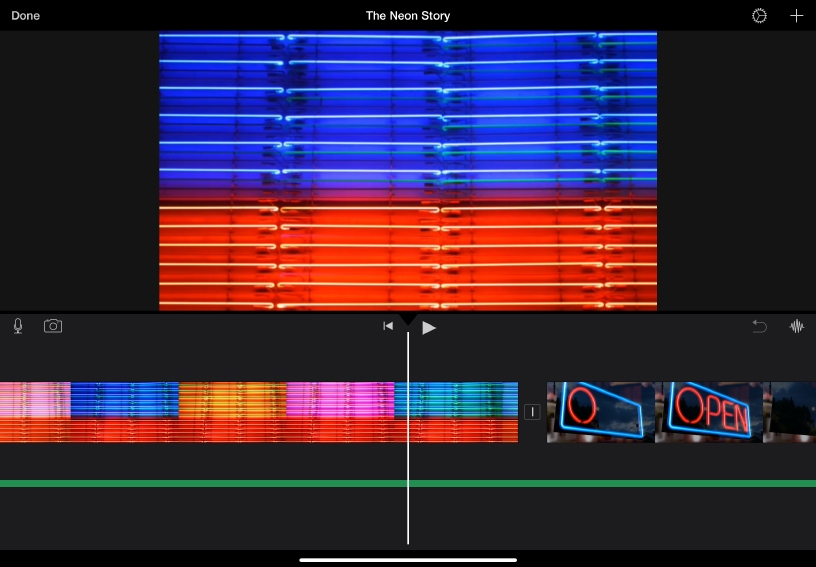This screenshot has width=816, height=567.
Task: Select the pink neon thumbnail in timeline
Action: click(x=340, y=400)
